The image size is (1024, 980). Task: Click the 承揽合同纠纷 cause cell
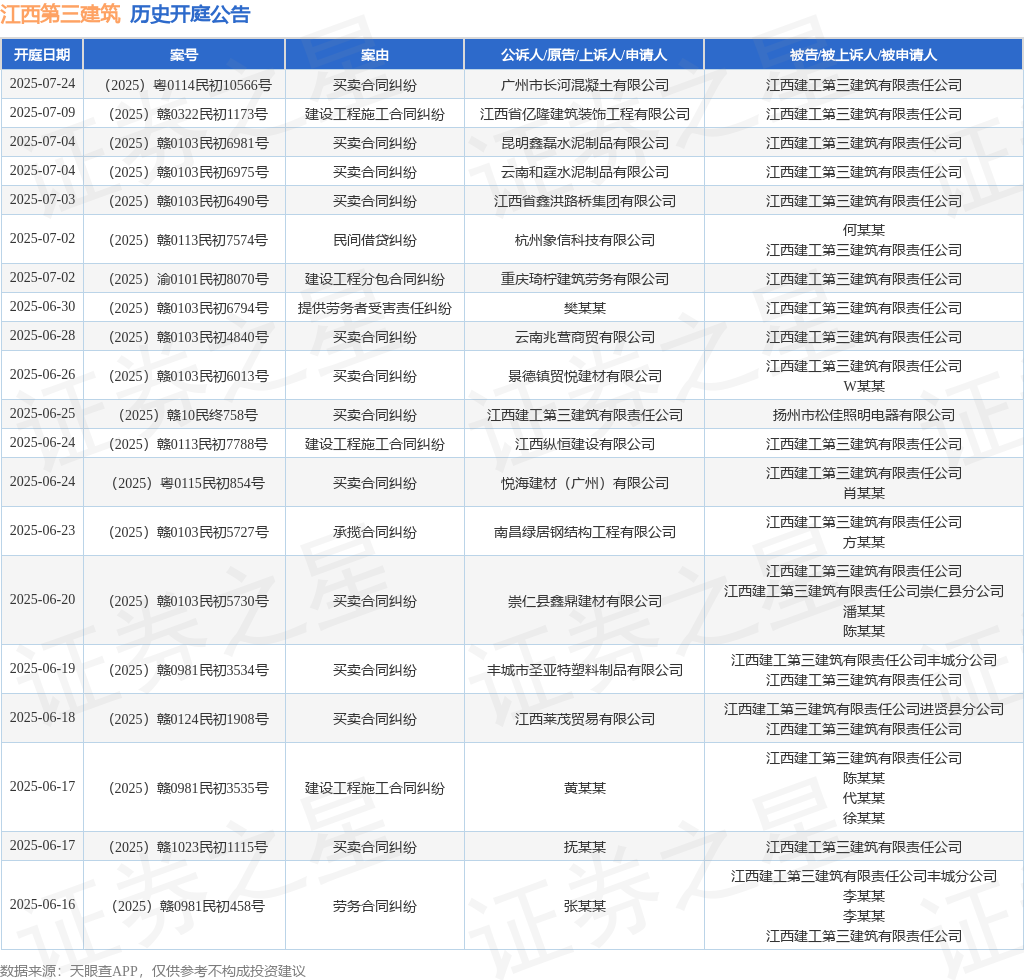(x=375, y=532)
